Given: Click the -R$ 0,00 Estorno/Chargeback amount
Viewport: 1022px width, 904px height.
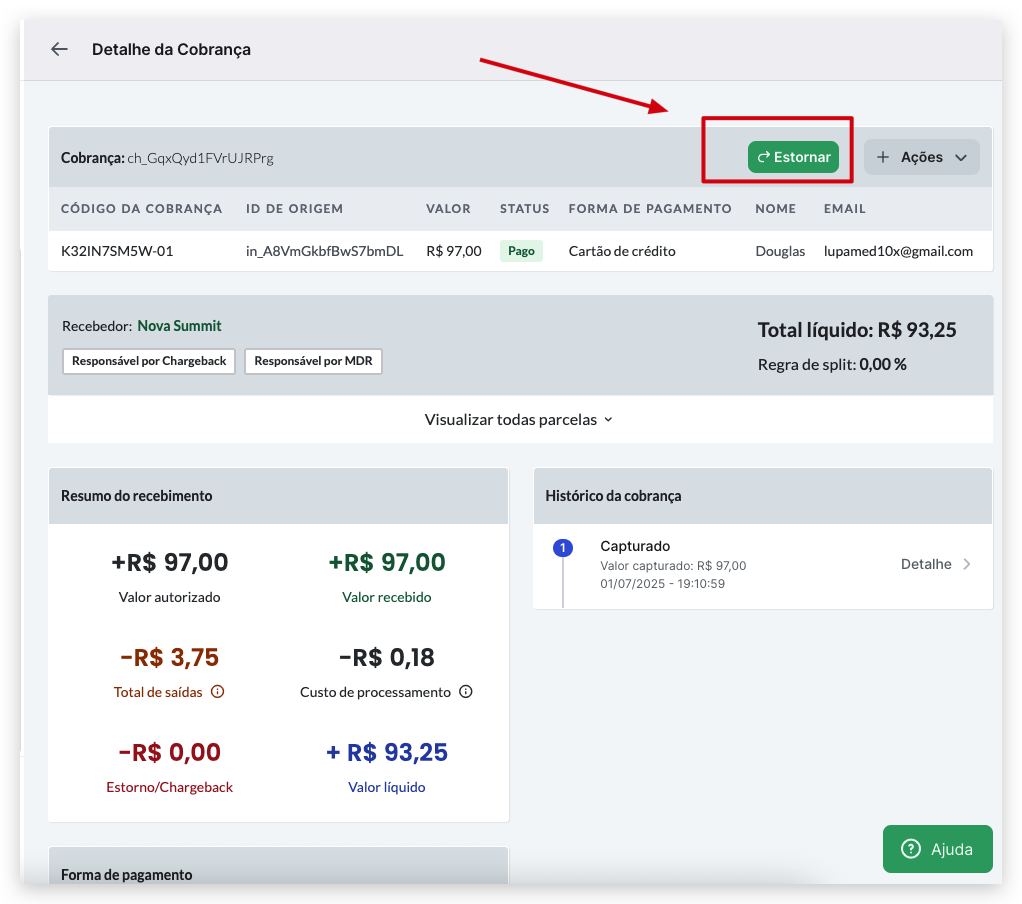Looking at the screenshot, I should [x=169, y=752].
